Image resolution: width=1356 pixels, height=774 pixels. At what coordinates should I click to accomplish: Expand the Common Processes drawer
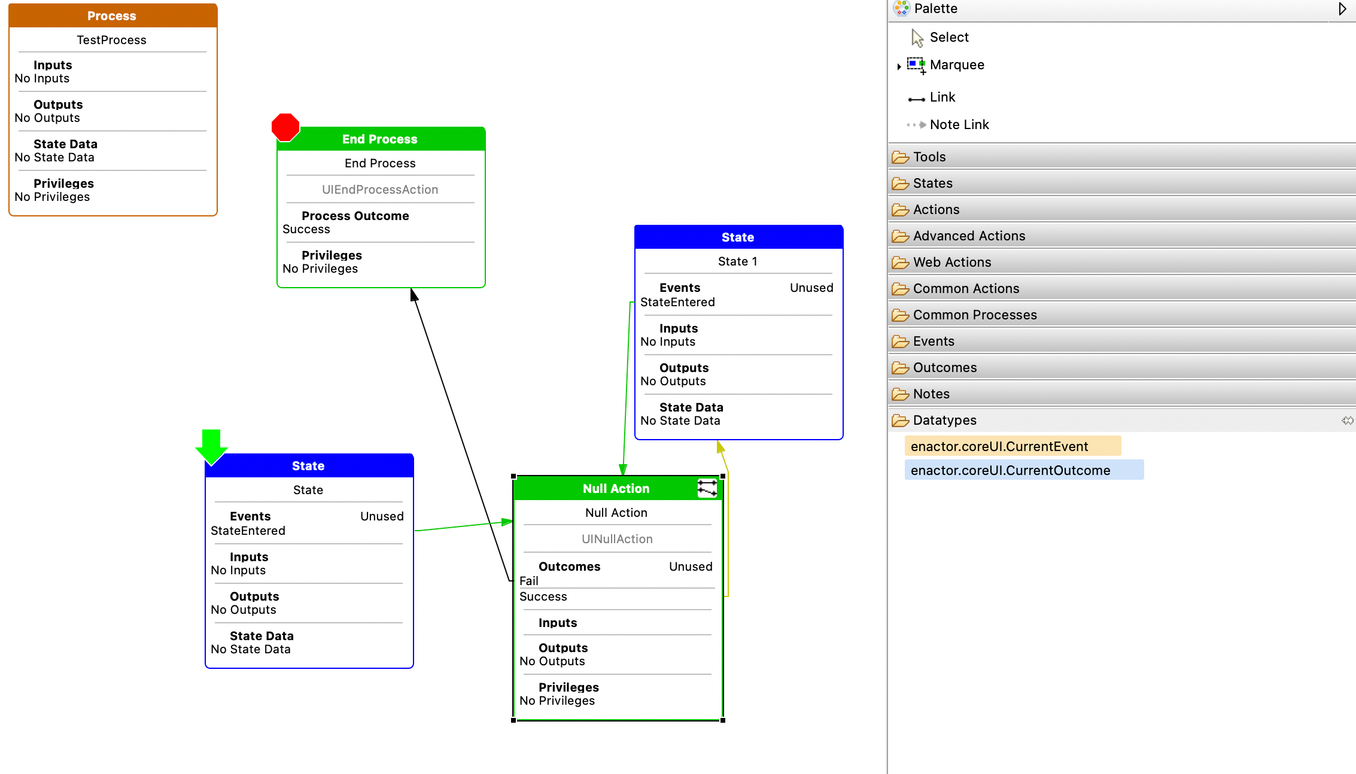coord(1122,315)
